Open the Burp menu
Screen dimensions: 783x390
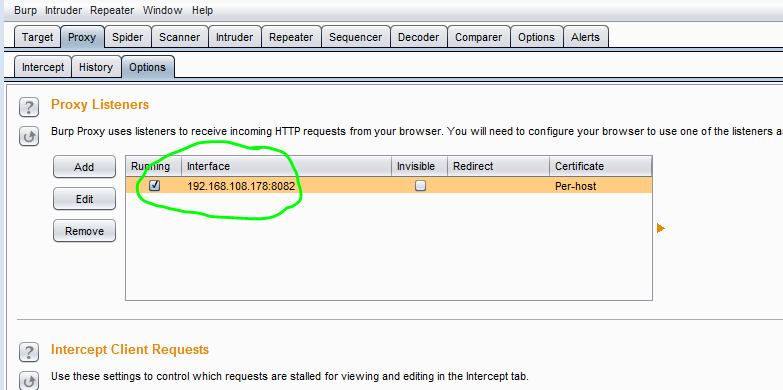pos(25,10)
